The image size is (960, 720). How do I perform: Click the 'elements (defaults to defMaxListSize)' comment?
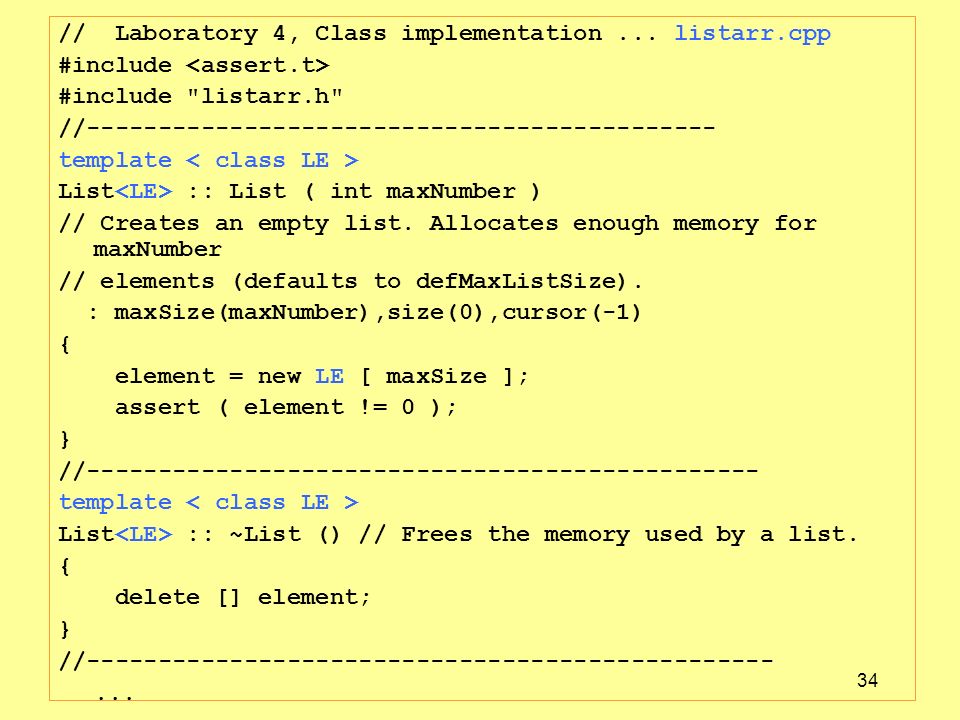tap(351, 282)
